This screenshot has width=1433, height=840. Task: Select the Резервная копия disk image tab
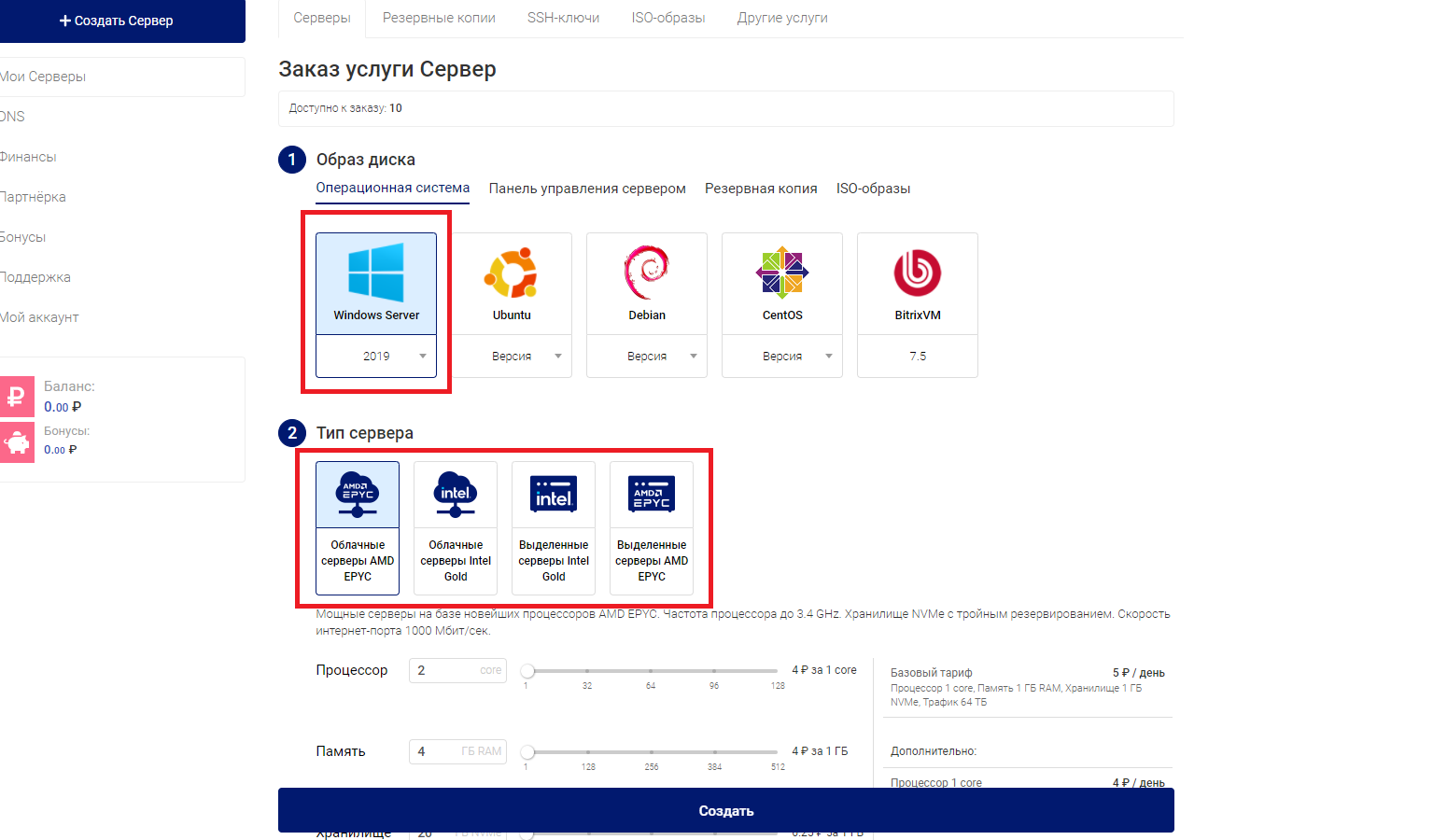761,189
